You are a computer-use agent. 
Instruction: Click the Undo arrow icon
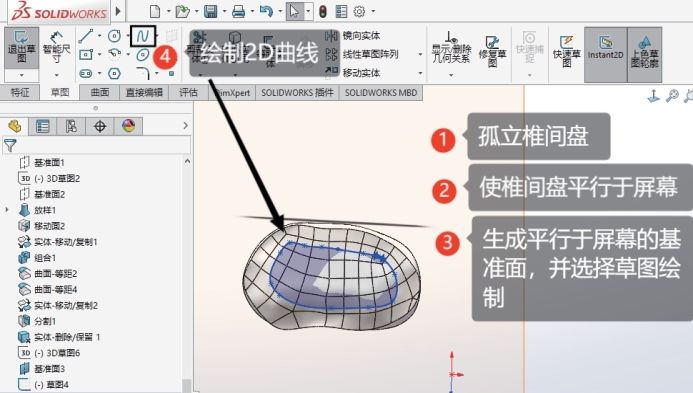266,11
